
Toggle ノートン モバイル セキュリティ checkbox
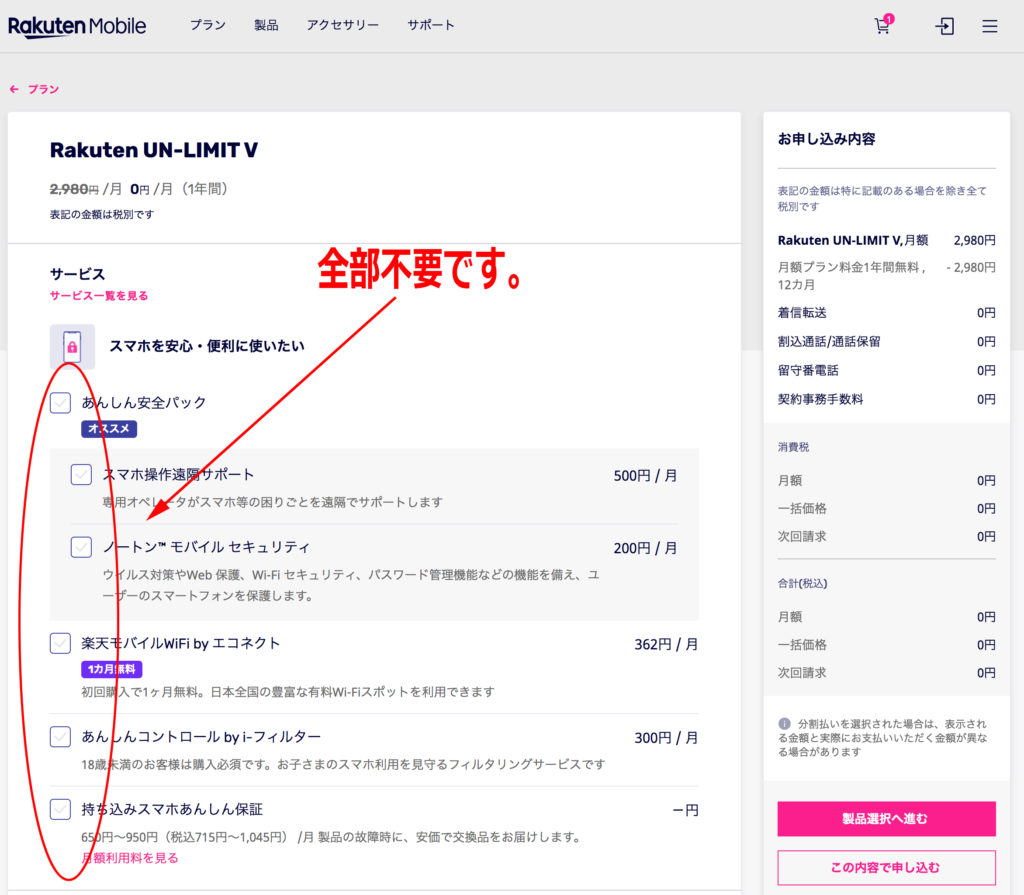click(x=81, y=547)
